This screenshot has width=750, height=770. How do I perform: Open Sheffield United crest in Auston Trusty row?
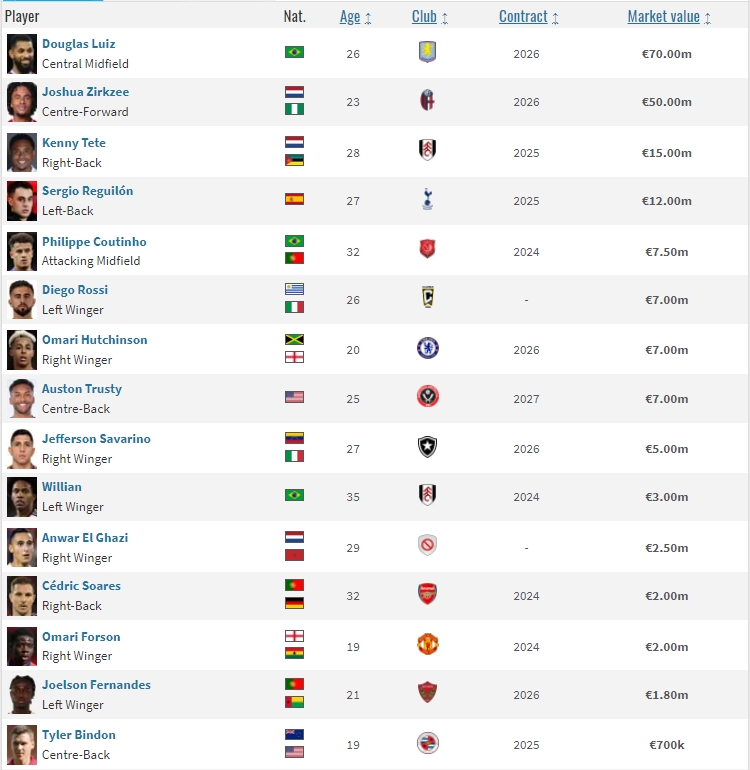428,398
